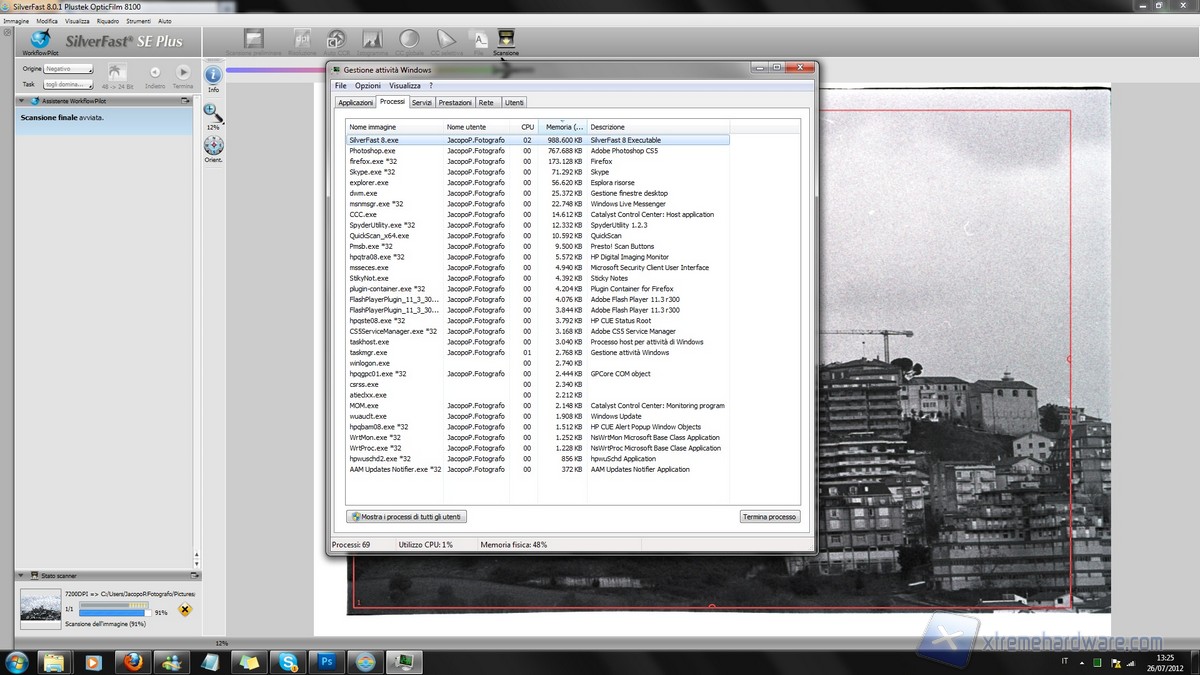
Task: Open the Risoluzione toolbar icon
Action: coord(303,40)
